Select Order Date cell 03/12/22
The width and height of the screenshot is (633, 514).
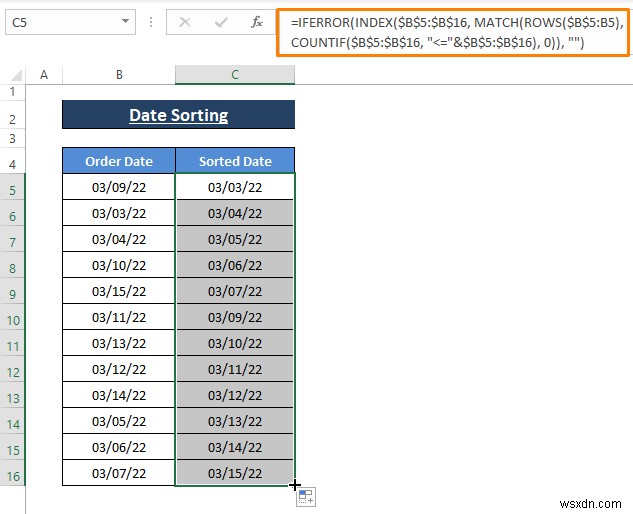[x=119, y=369]
